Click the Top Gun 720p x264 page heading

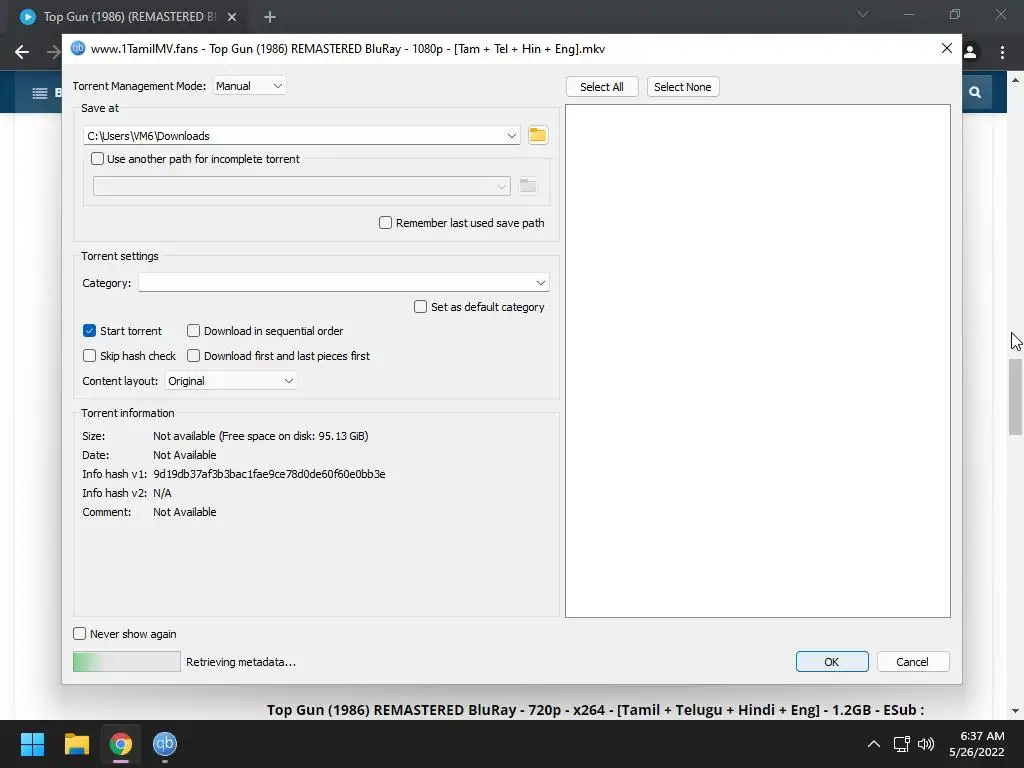[595, 710]
